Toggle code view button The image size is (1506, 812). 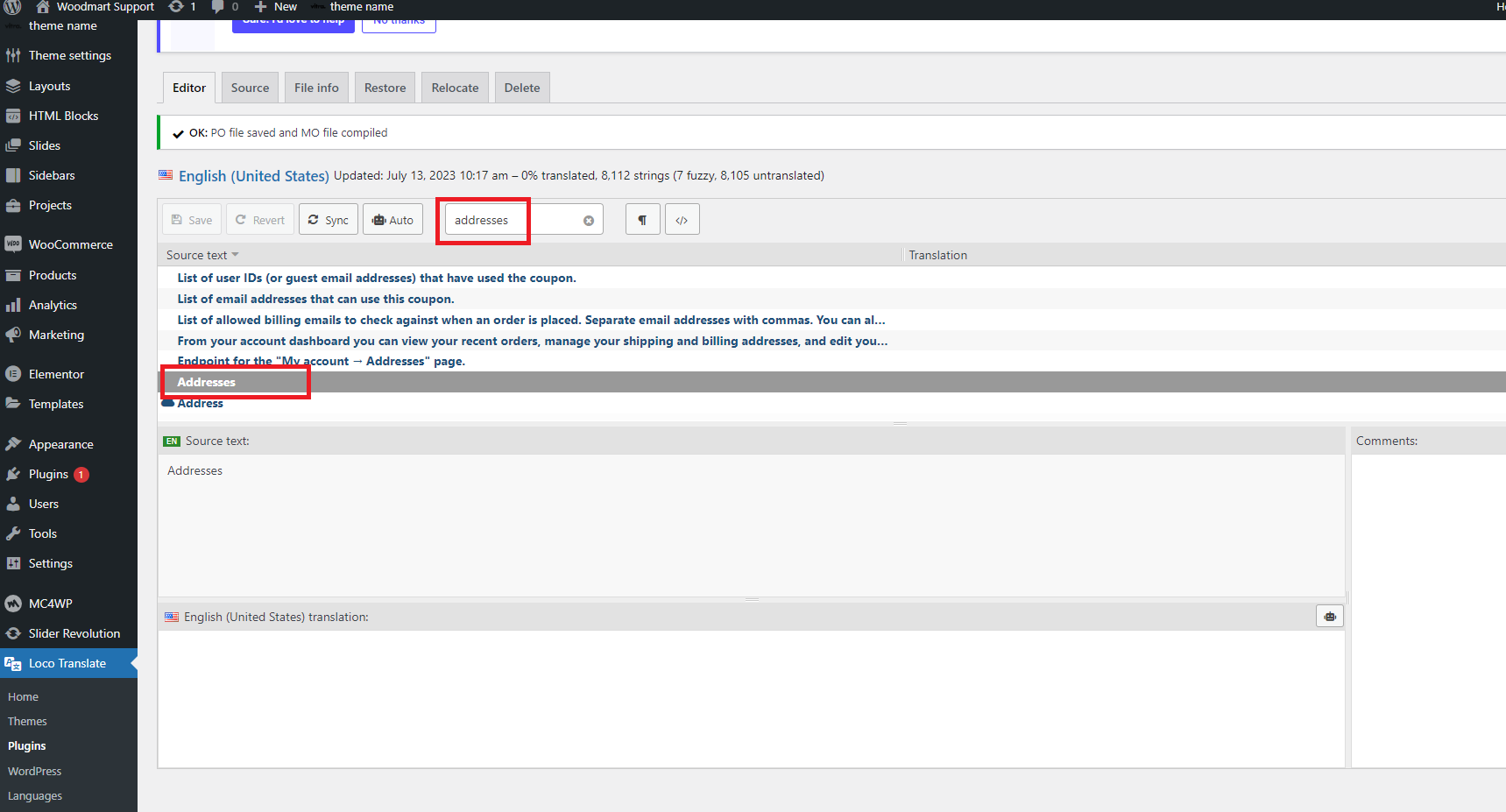point(682,220)
